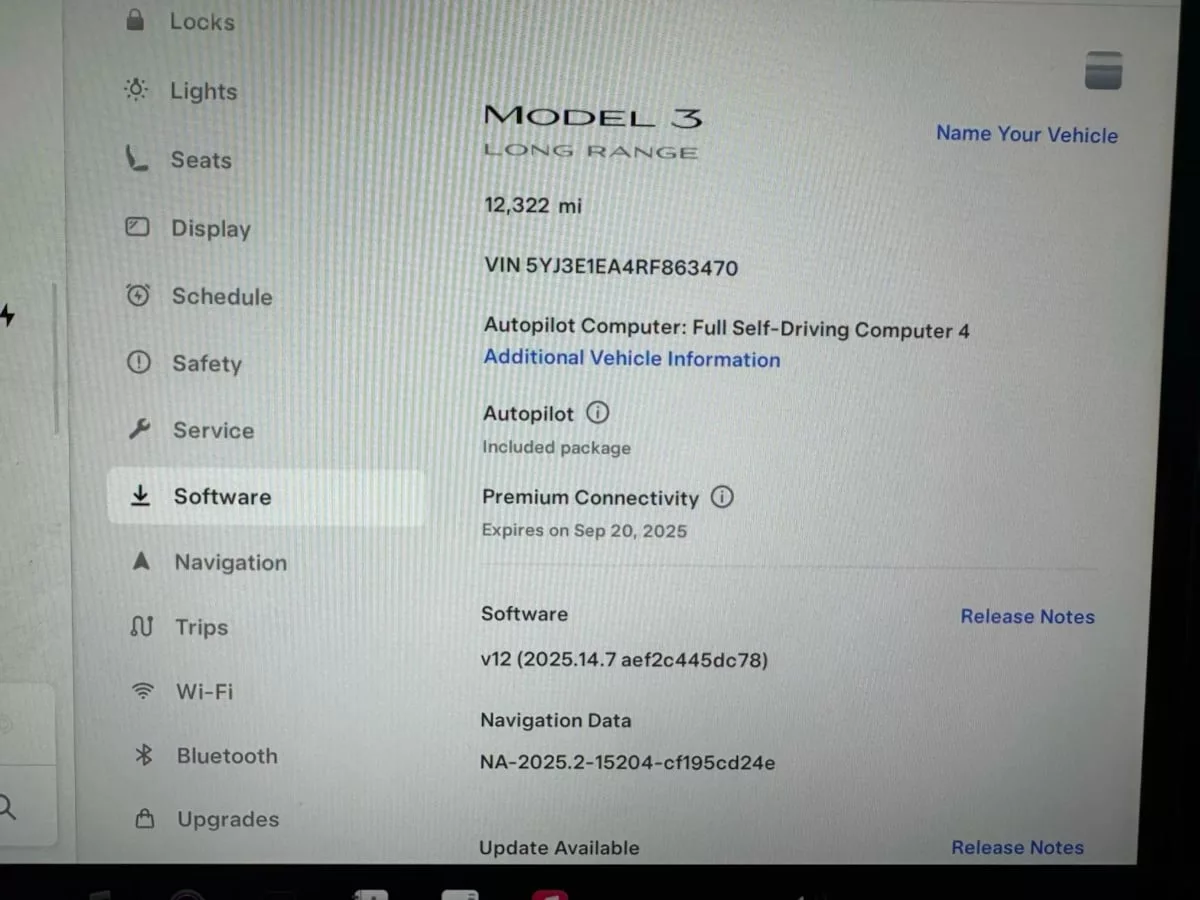Show Premium Connectivity info icon
The height and width of the screenshot is (900, 1200).
tap(721, 496)
